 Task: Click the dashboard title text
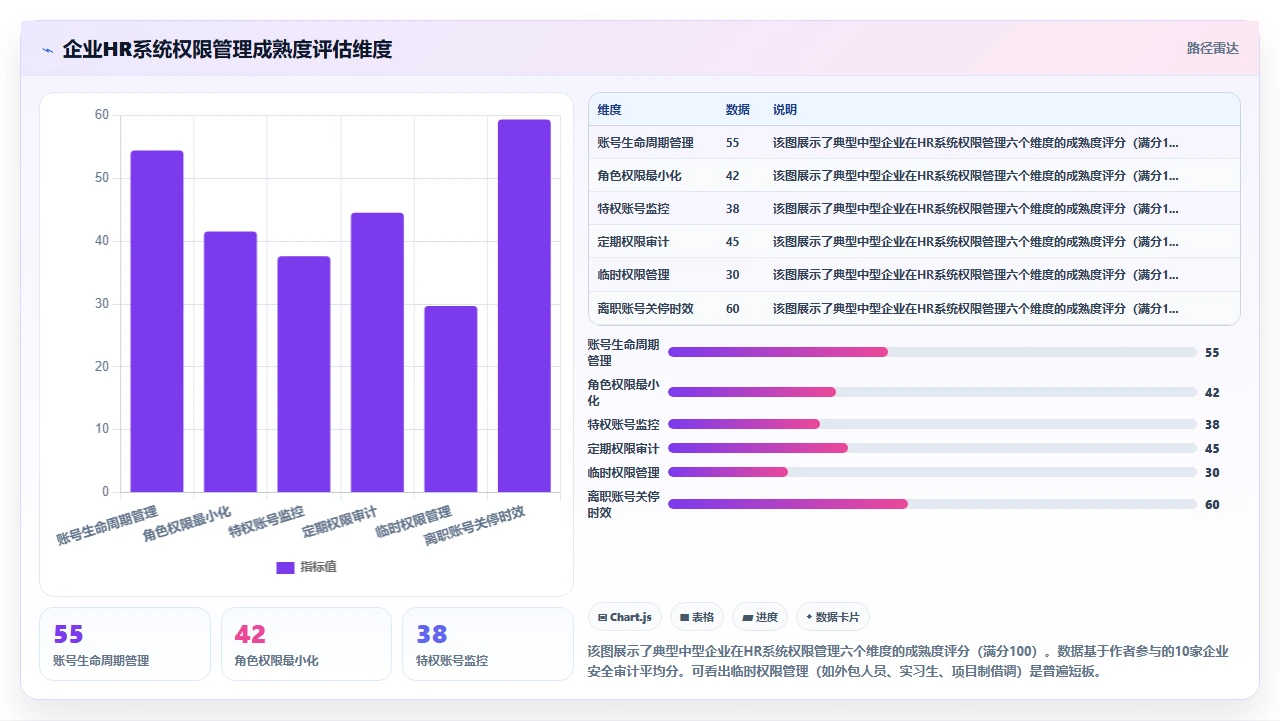227,49
